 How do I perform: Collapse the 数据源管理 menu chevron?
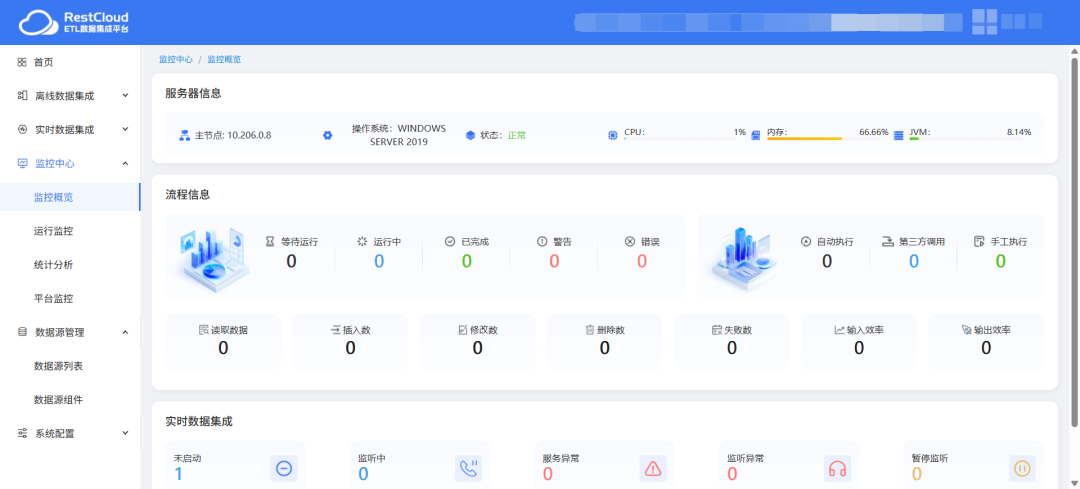pos(125,332)
